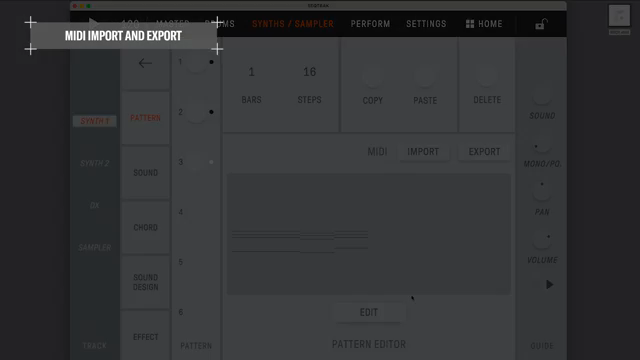Click the SOUND knob
This screenshot has height=360, width=640.
pyautogui.click(x=542, y=95)
